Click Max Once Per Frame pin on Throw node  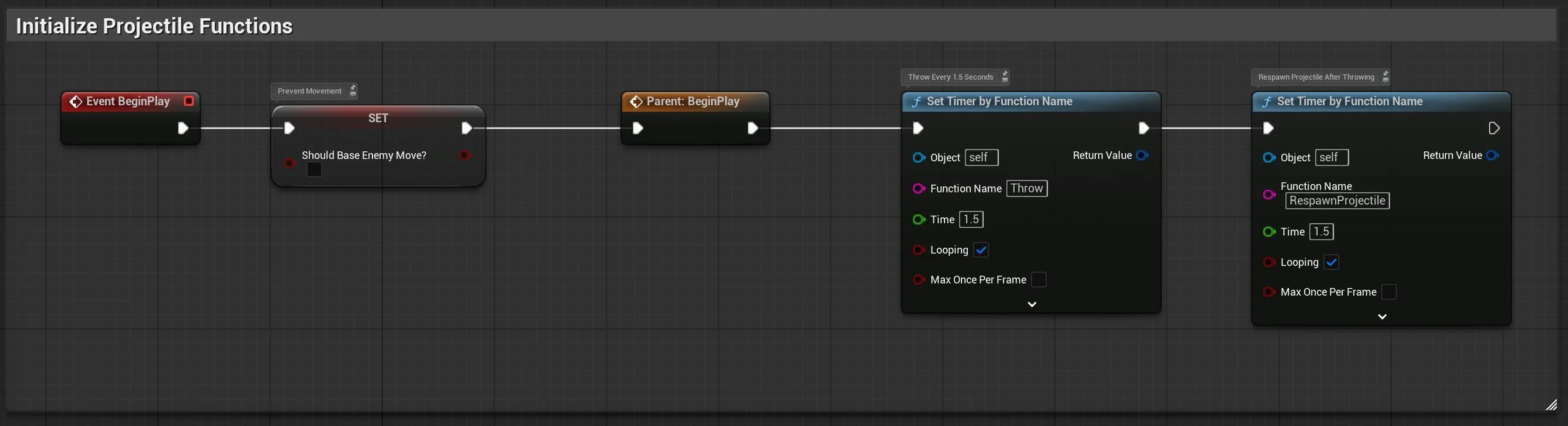point(919,280)
